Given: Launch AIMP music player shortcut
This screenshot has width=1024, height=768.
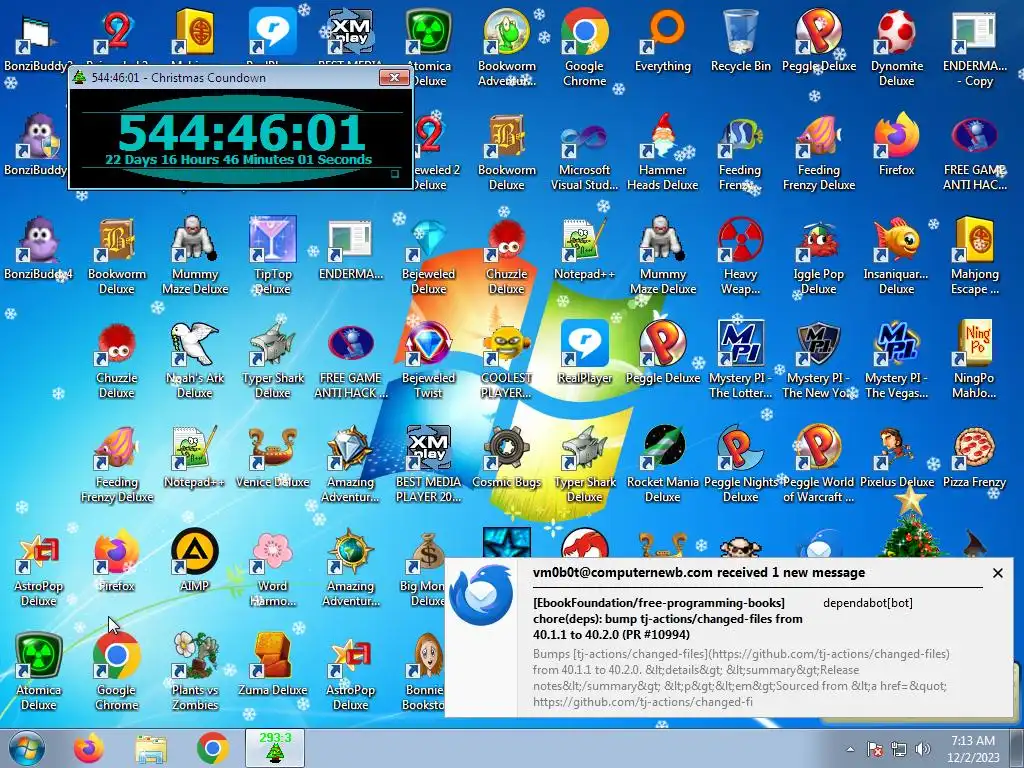Looking at the screenshot, I should (x=195, y=560).
